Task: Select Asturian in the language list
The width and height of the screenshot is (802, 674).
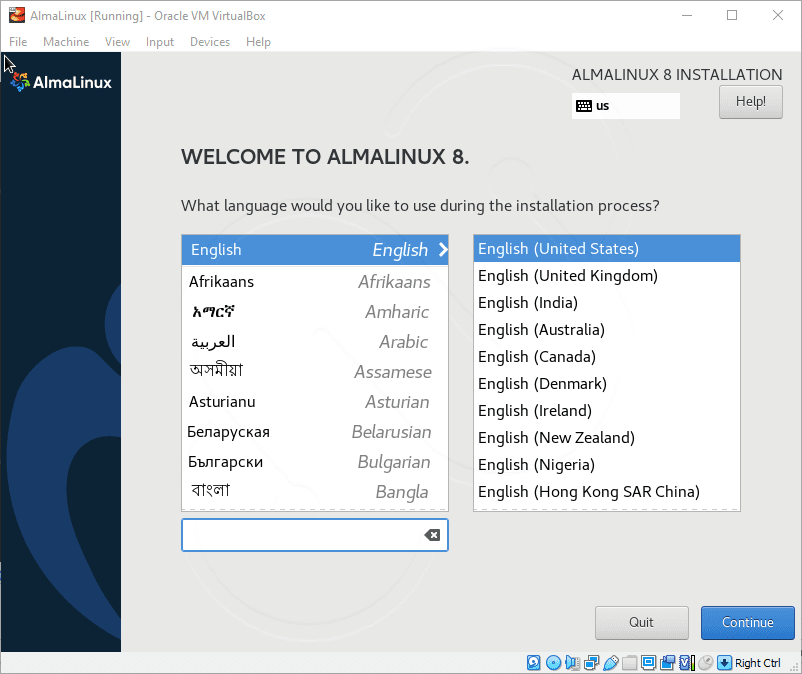Action: coord(315,402)
